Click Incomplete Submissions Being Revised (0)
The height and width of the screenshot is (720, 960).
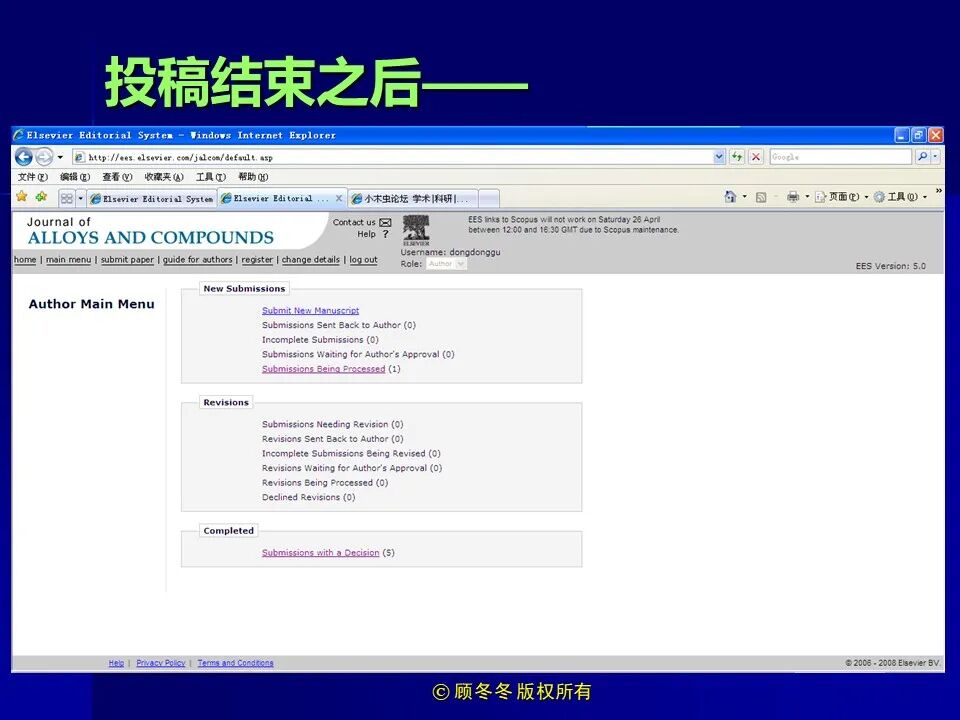(x=351, y=454)
